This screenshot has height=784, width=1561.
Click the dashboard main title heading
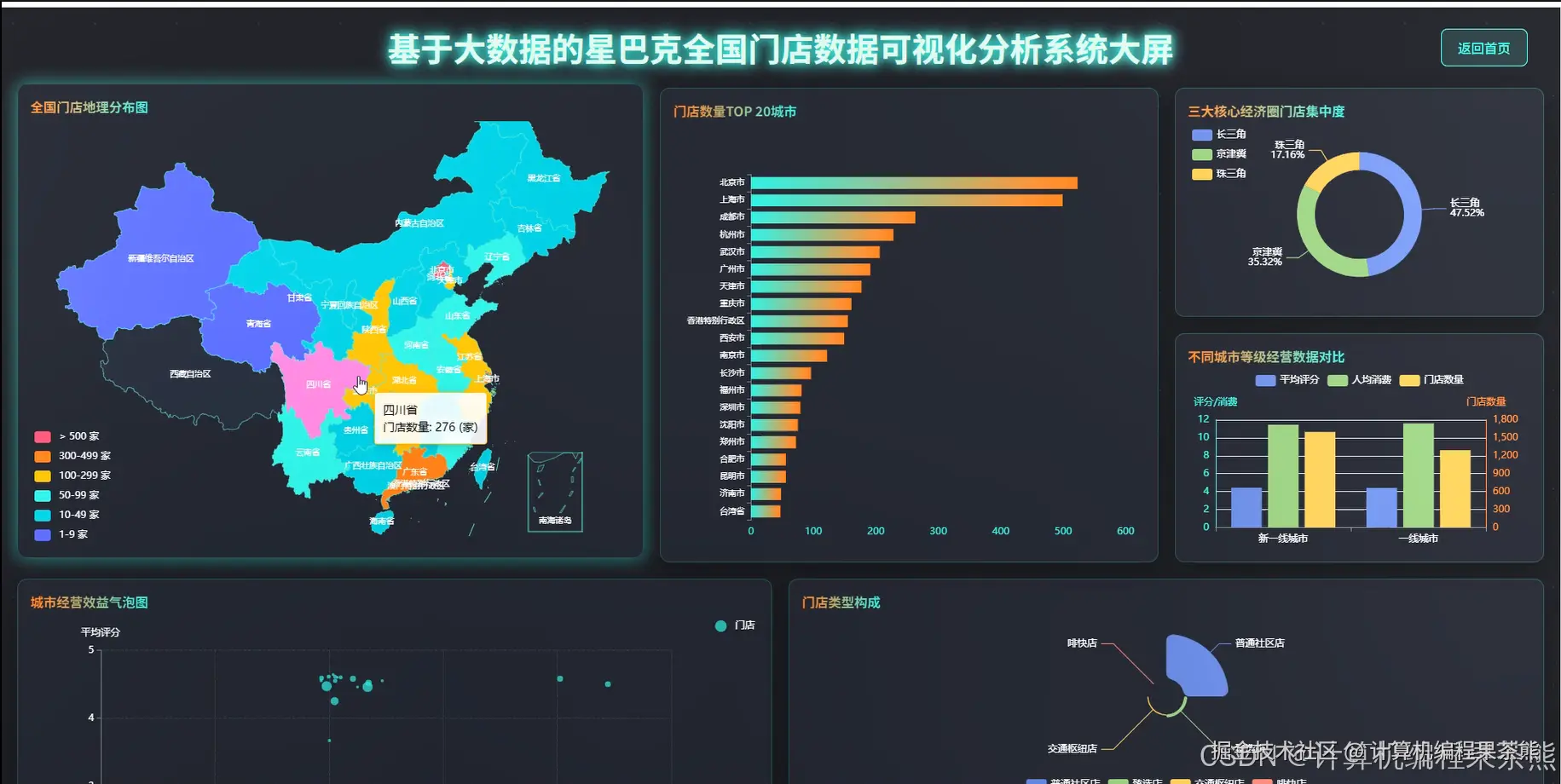[x=781, y=49]
